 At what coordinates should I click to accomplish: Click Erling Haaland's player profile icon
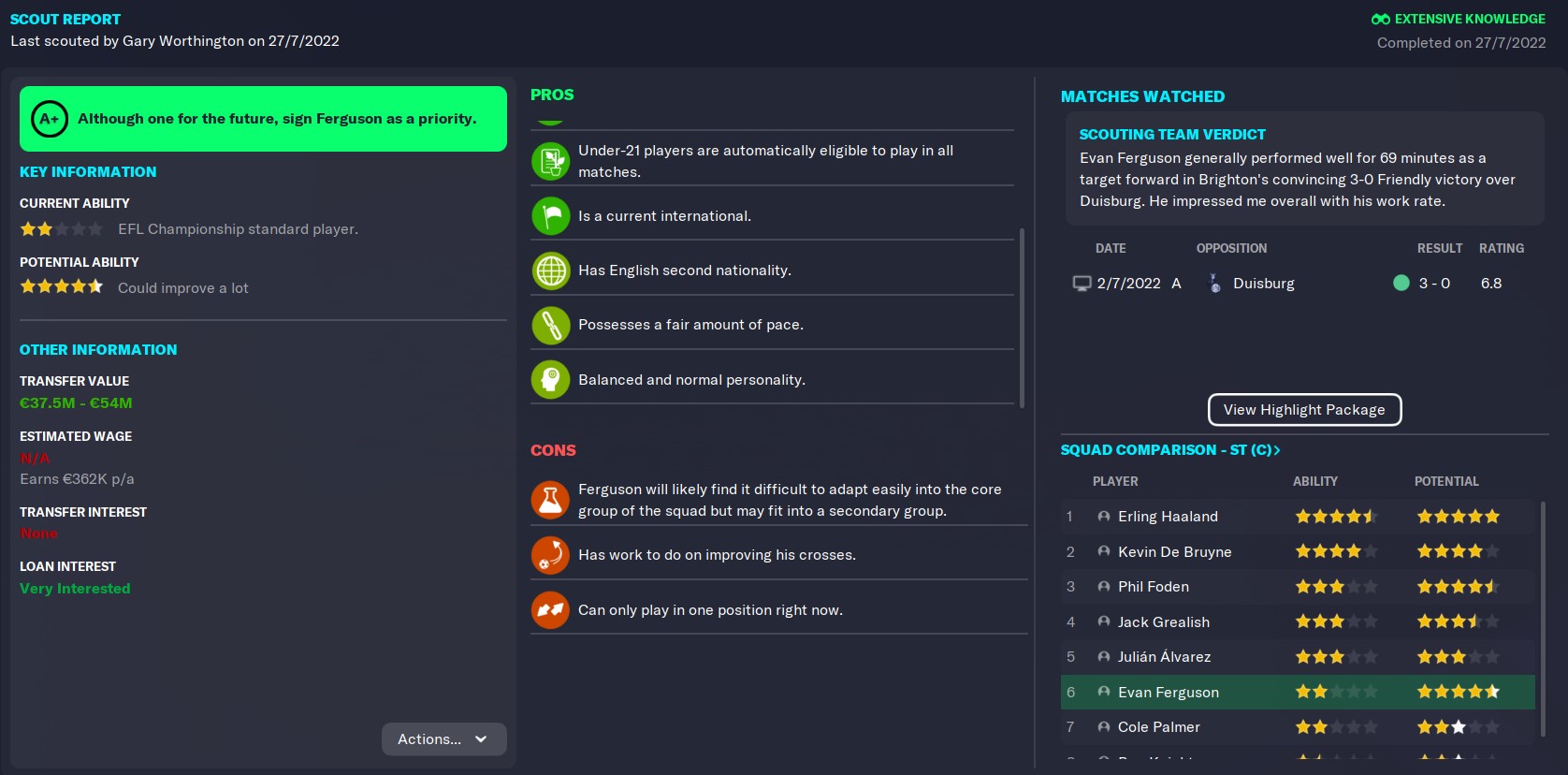coord(1104,517)
